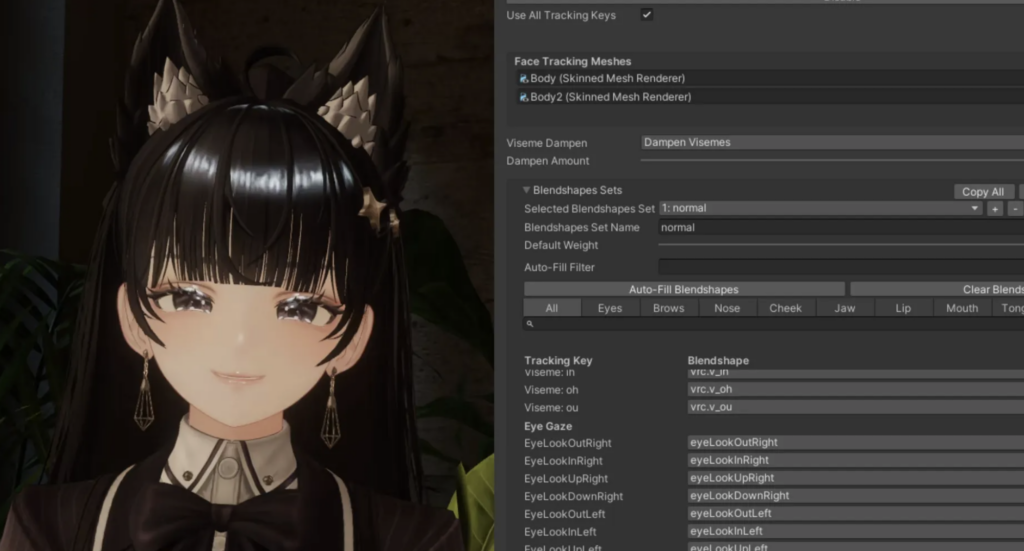Screen dimensions: 1024x551
Task: Open the eyeLookInRight blendshape field
Action: (x=856, y=460)
